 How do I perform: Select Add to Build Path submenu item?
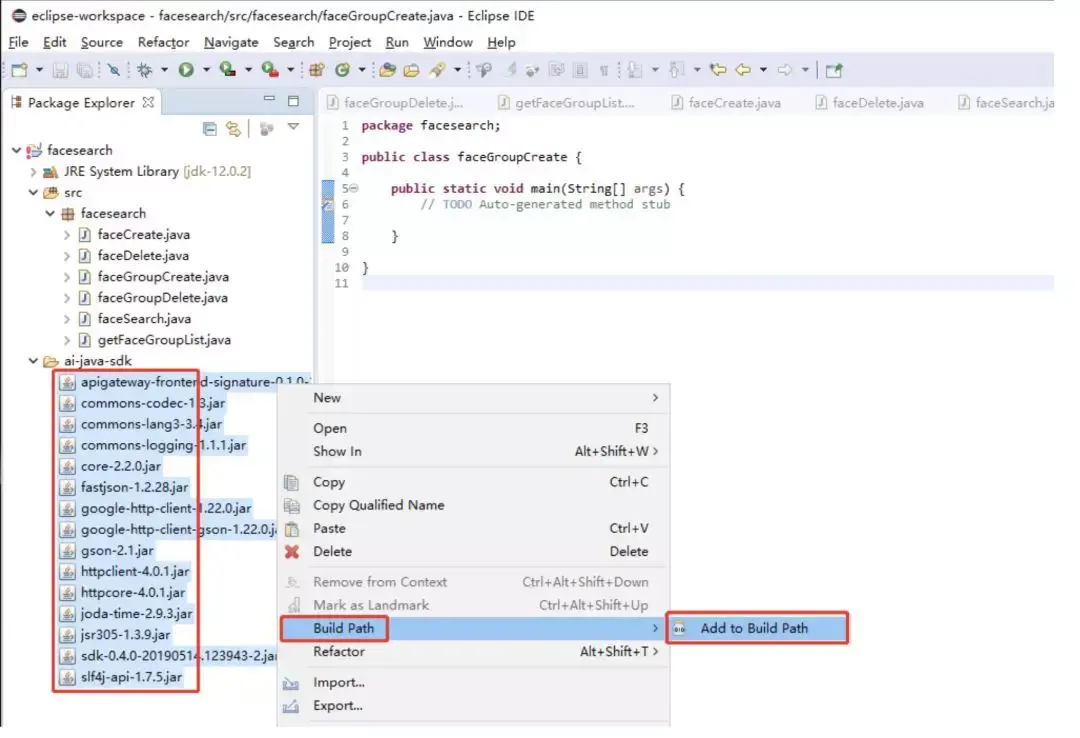click(x=757, y=628)
